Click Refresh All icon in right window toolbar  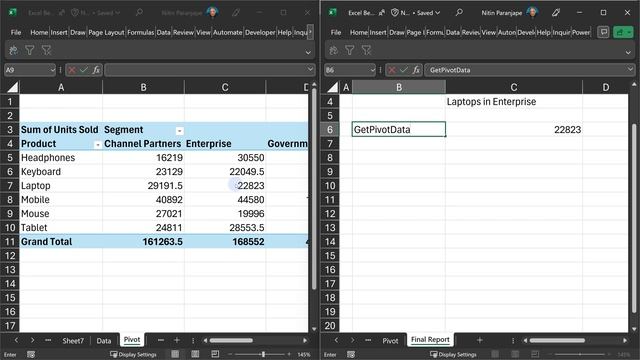333,50
